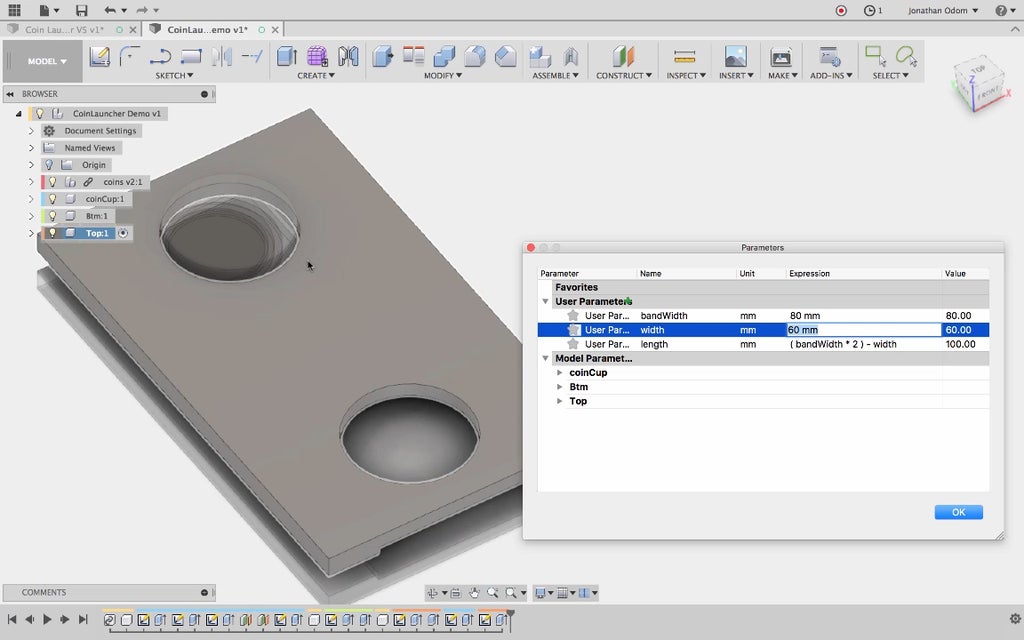
Task: Expand the Document Settings tree node
Action: 31,131
